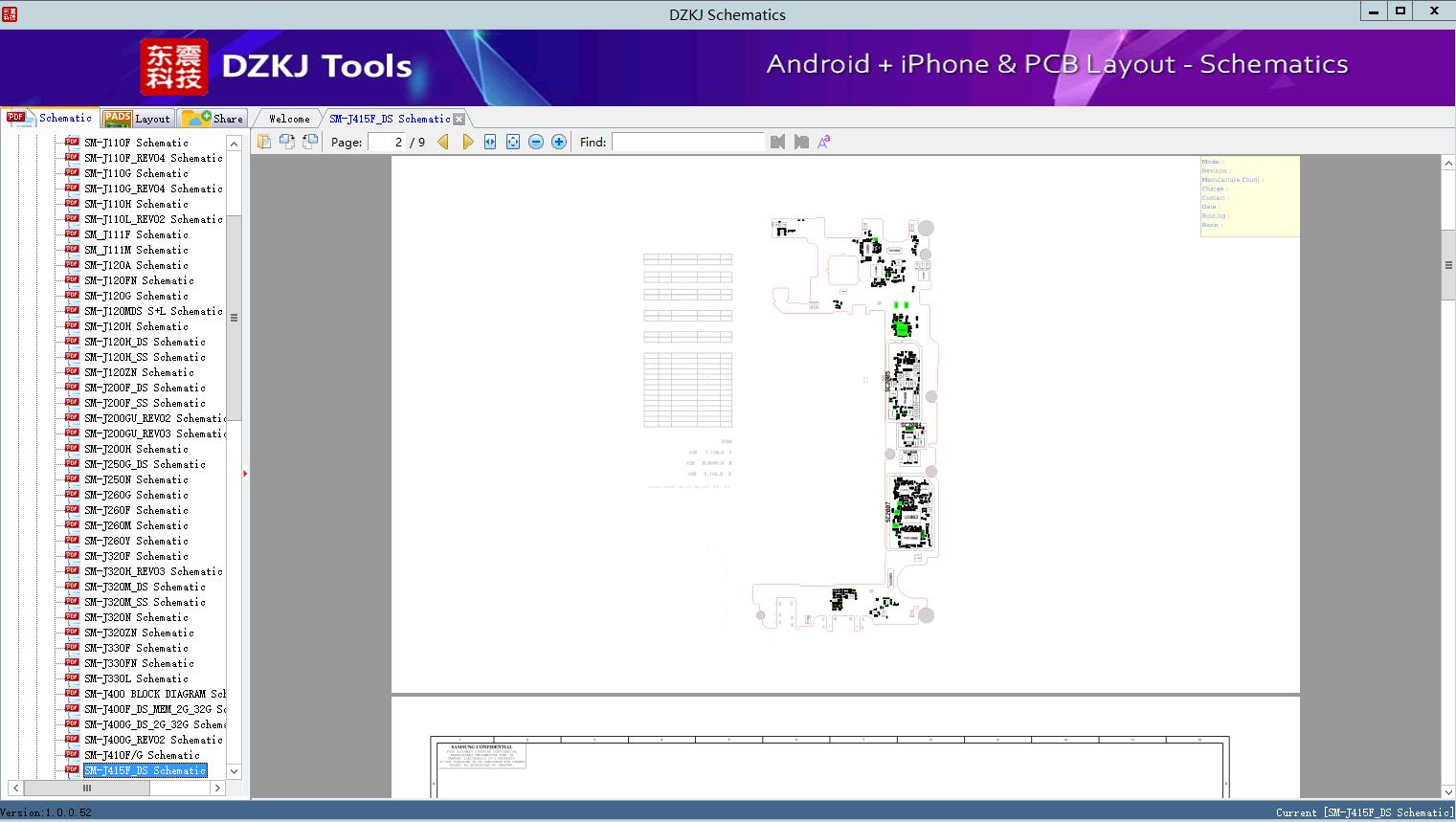Click the yellow revision info note

(x=1250, y=196)
